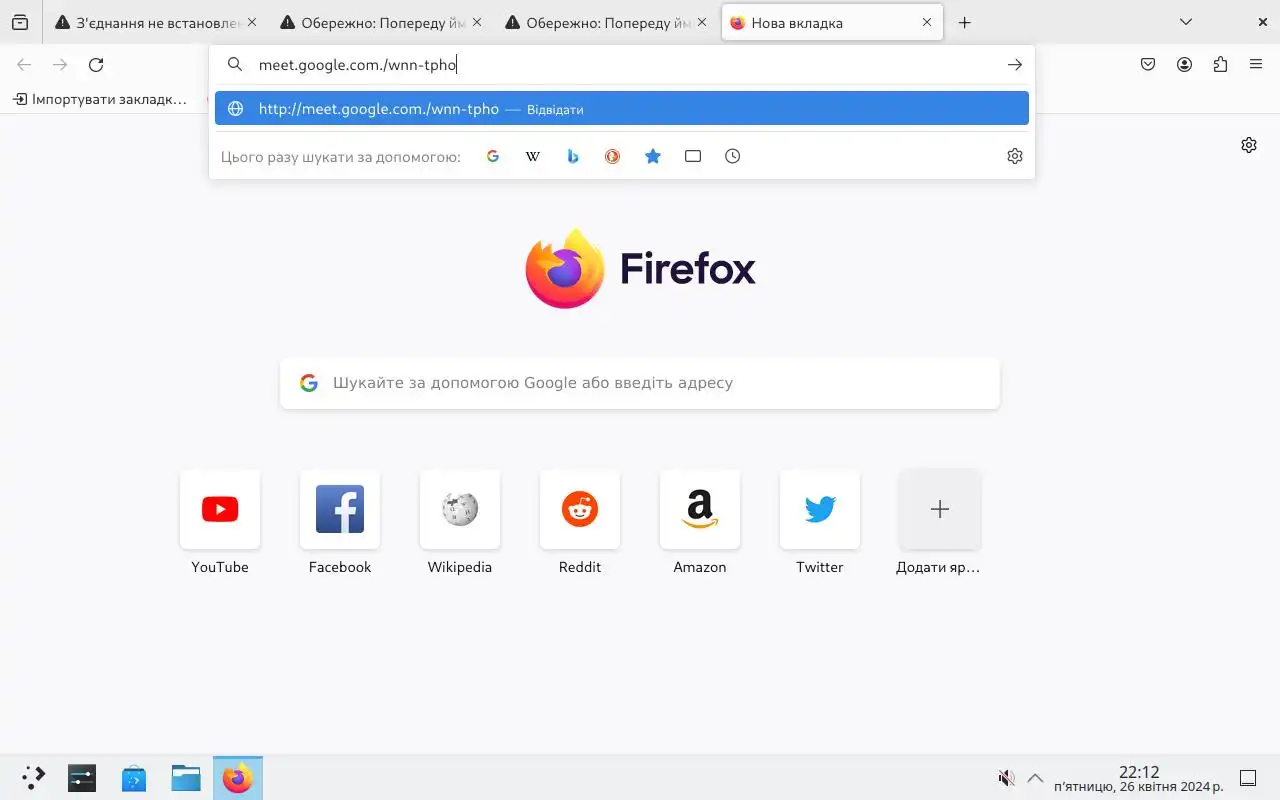Open Pocket save icon
Image resolution: width=1280 pixels, height=800 pixels.
point(1148,65)
